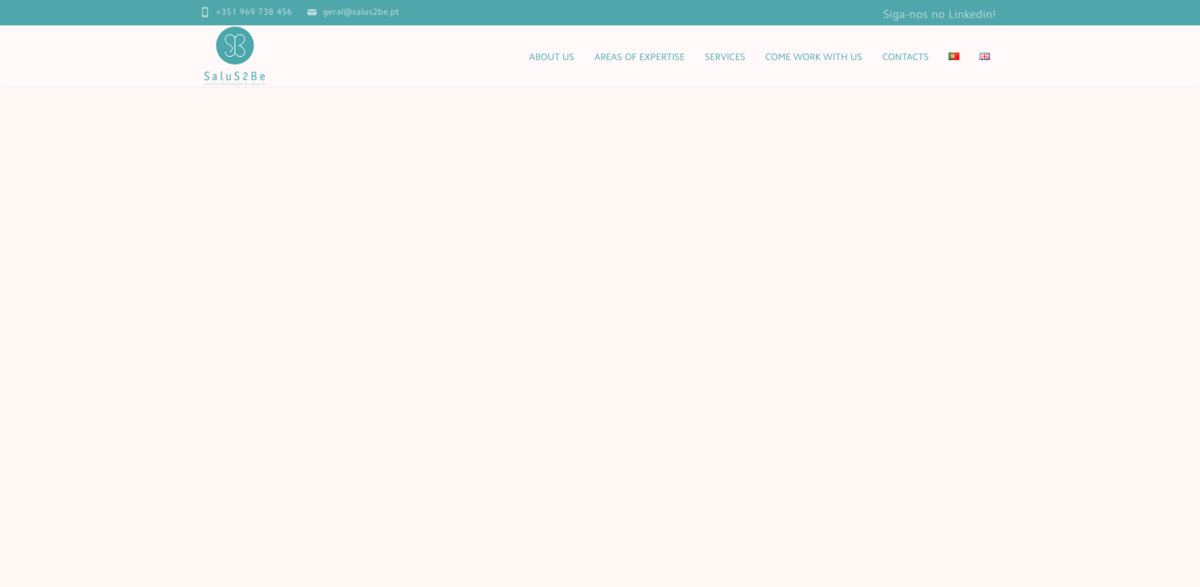Click the phone number +351 969 738 456
The width and height of the screenshot is (1200, 587).
(254, 12)
